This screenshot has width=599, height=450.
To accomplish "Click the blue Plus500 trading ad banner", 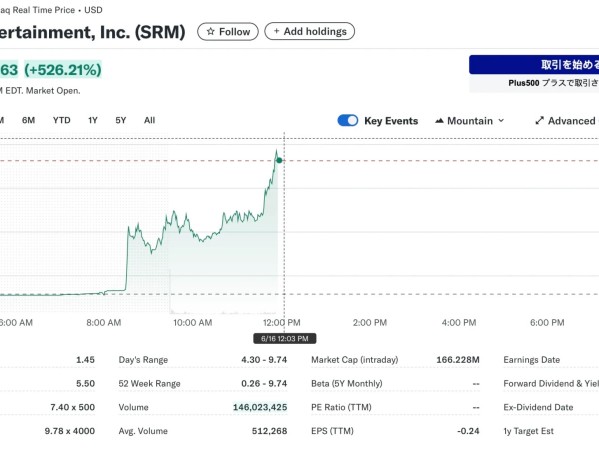I will click(x=534, y=65).
